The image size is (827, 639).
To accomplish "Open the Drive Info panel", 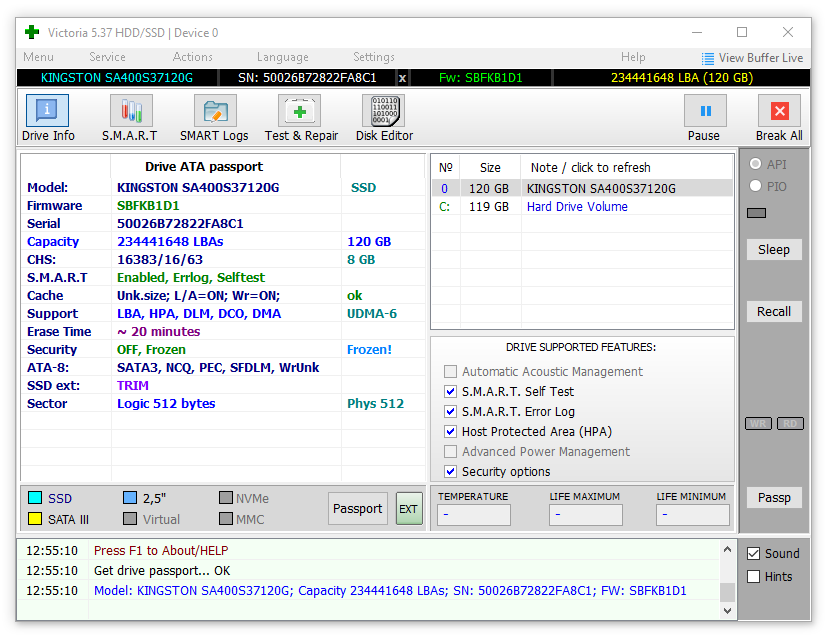I will pyautogui.click(x=47, y=111).
